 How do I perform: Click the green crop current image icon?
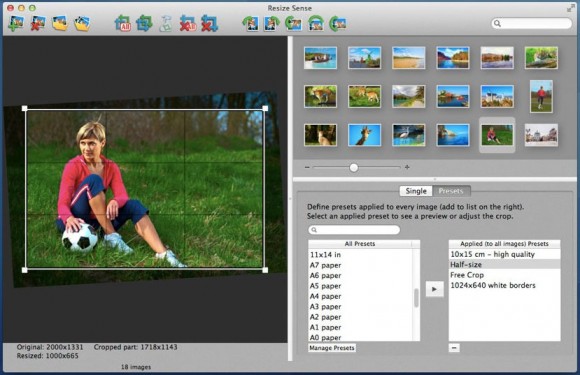pyautogui.click(x=144, y=23)
